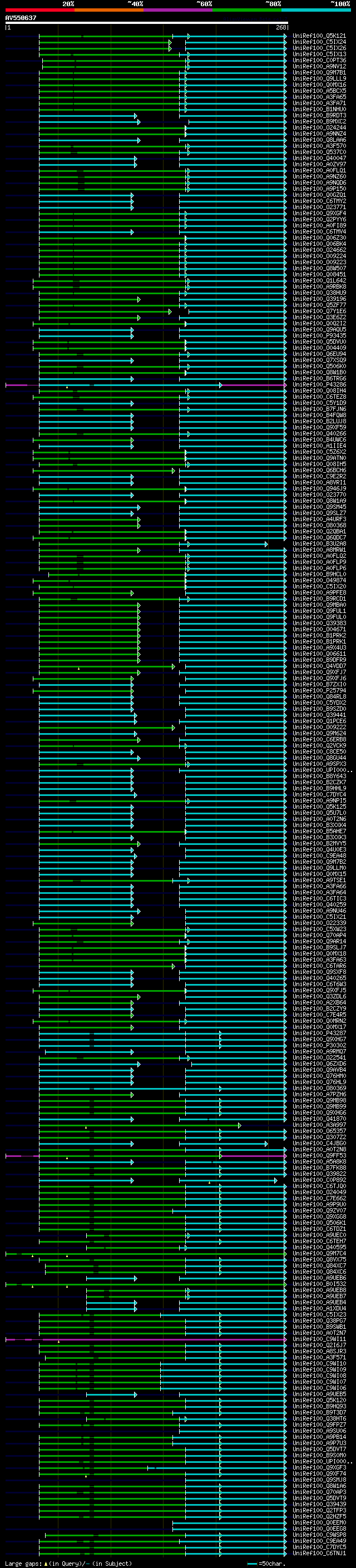Choose the UniRef100_Q8W1A6 row name
Viewport: 356px width, 1568px height.
(x=319, y=1486)
